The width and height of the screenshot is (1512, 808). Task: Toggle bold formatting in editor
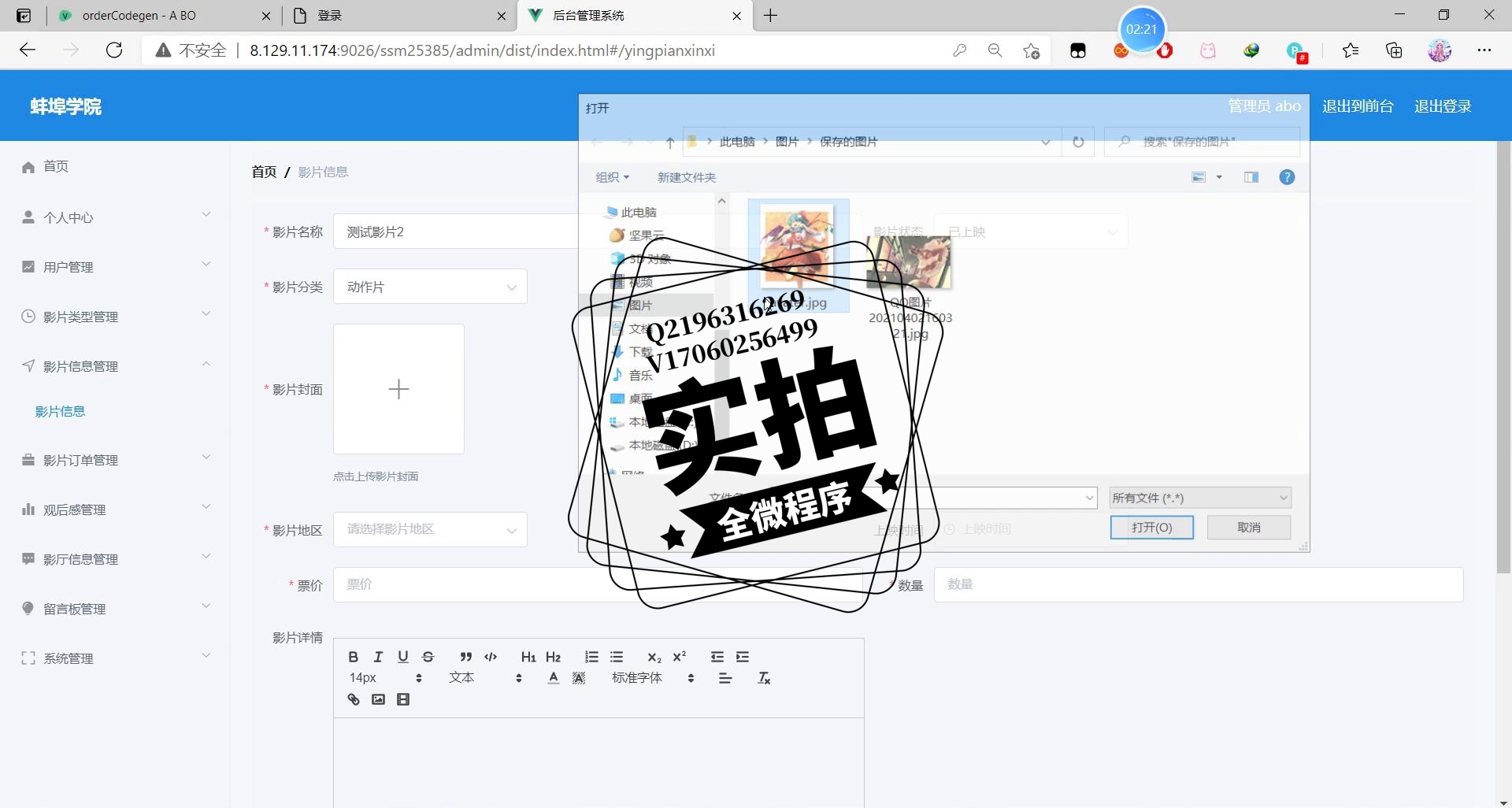tap(353, 657)
